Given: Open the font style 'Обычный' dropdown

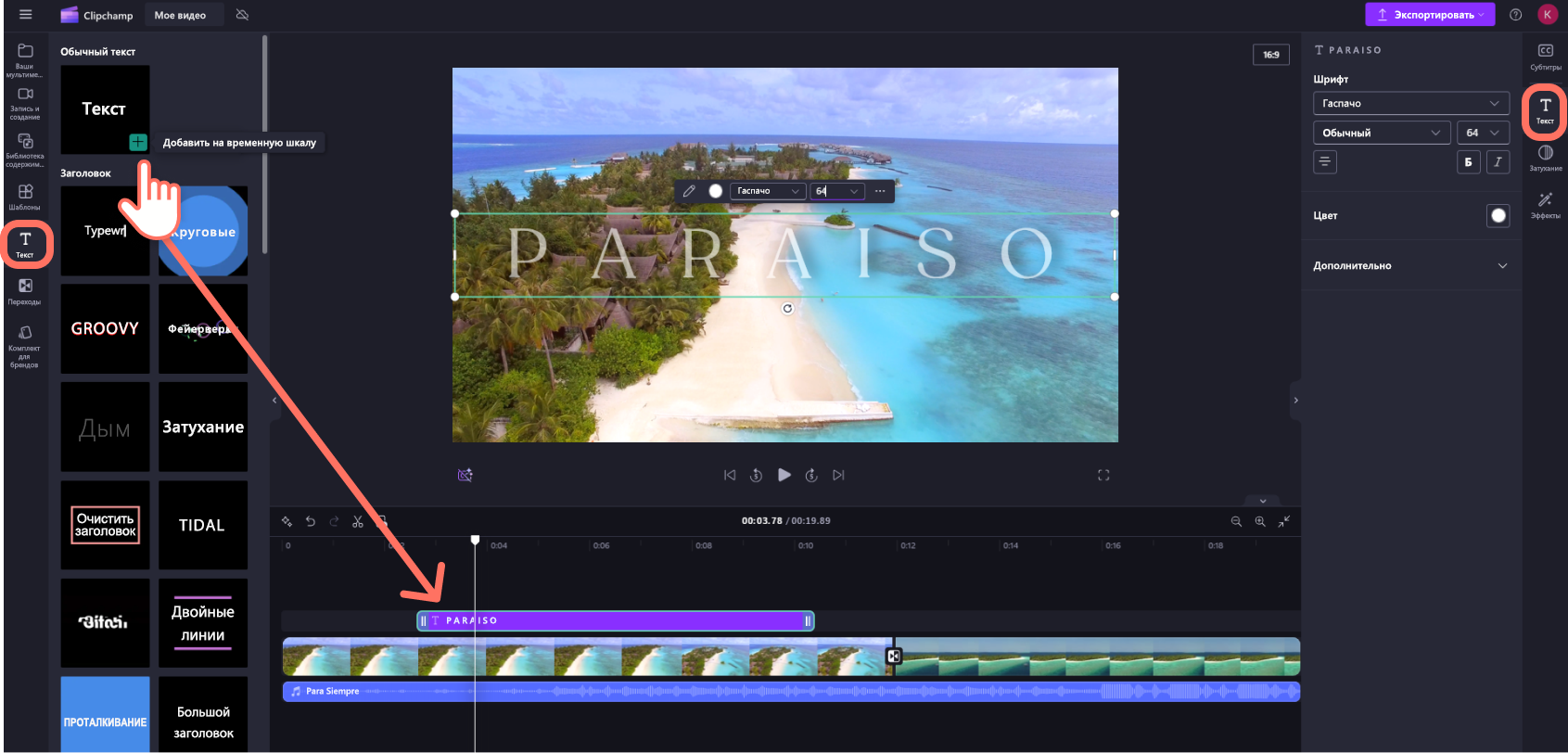Looking at the screenshot, I should pyautogui.click(x=1382, y=133).
